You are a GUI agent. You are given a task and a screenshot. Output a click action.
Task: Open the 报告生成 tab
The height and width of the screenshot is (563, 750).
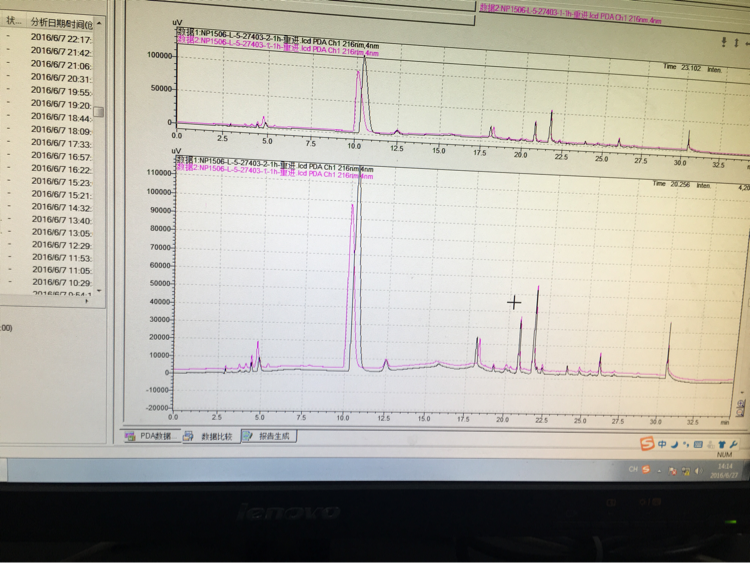269,436
